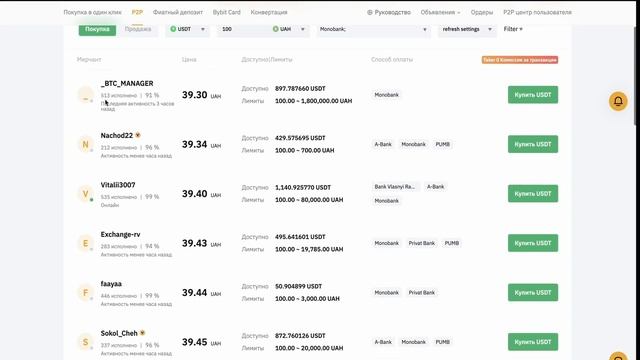
Task: Open Vitalii3007 merchant profile name
Action: 118,185
